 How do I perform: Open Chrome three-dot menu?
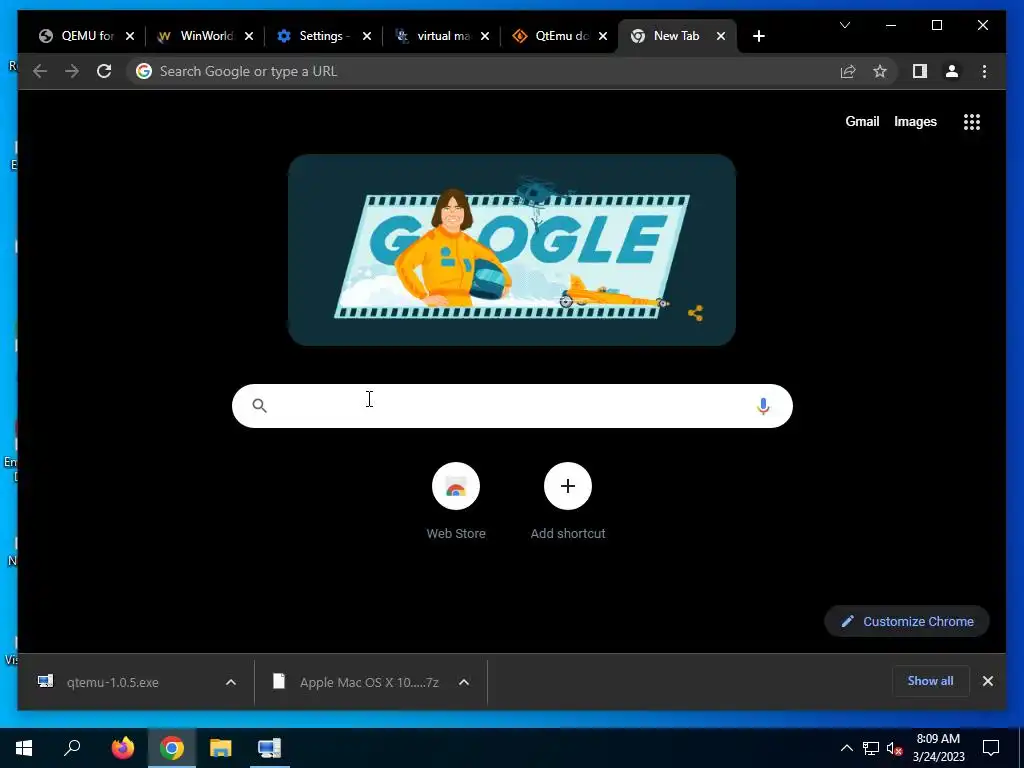click(x=984, y=71)
